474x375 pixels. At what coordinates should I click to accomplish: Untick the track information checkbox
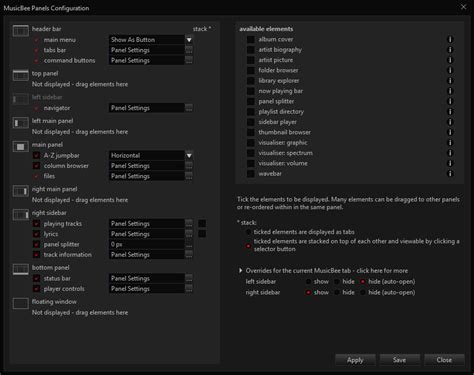36,255
